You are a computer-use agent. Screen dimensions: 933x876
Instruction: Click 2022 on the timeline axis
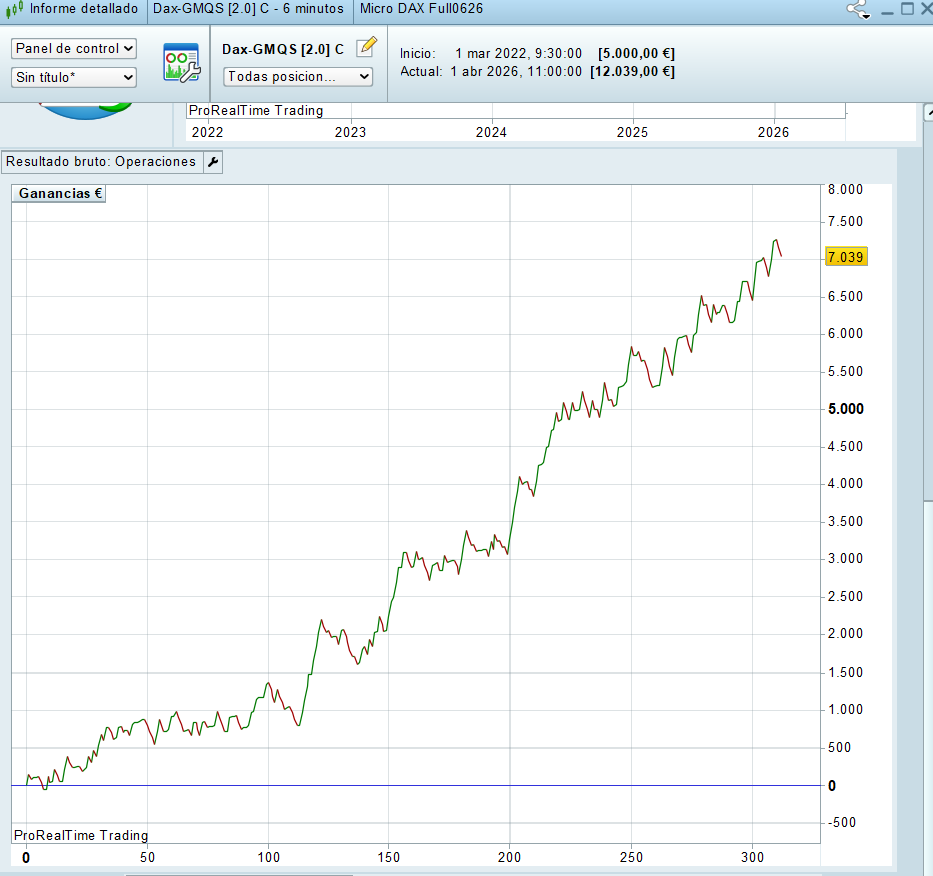click(208, 132)
